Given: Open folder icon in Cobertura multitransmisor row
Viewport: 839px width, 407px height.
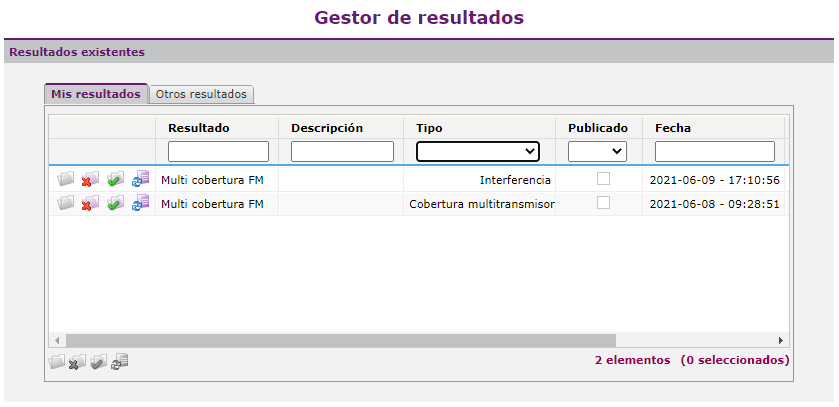Looking at the screenshot, I should tap(65, 203).
